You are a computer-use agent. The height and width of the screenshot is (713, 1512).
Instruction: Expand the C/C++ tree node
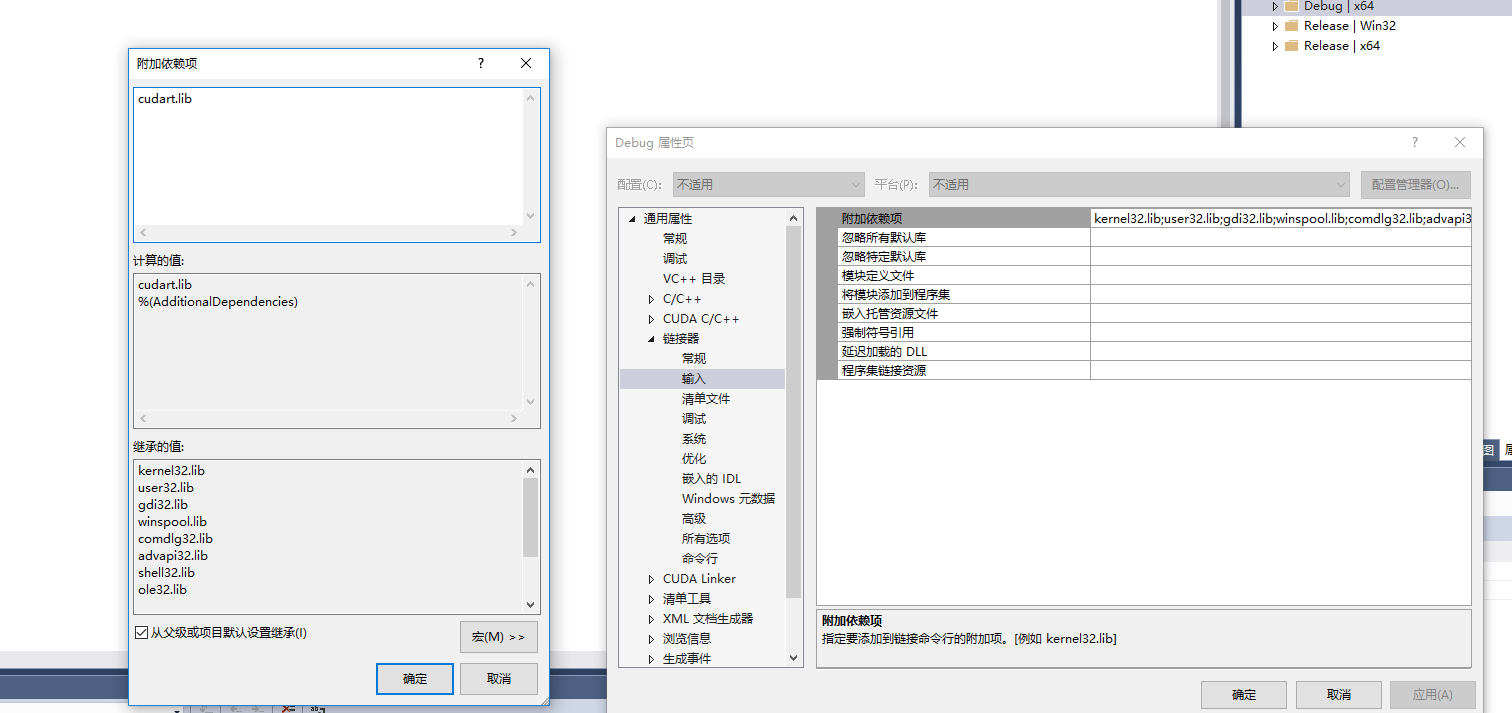652,298
